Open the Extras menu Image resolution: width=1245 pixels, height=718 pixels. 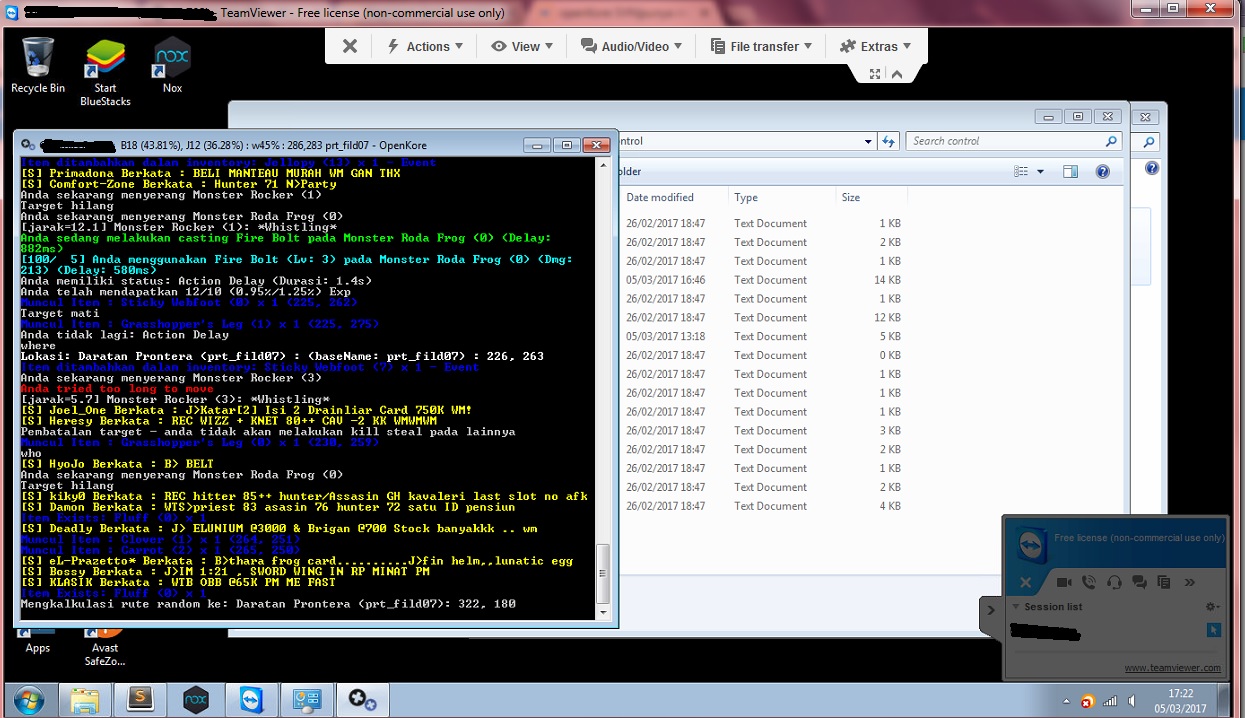[876, 46]
